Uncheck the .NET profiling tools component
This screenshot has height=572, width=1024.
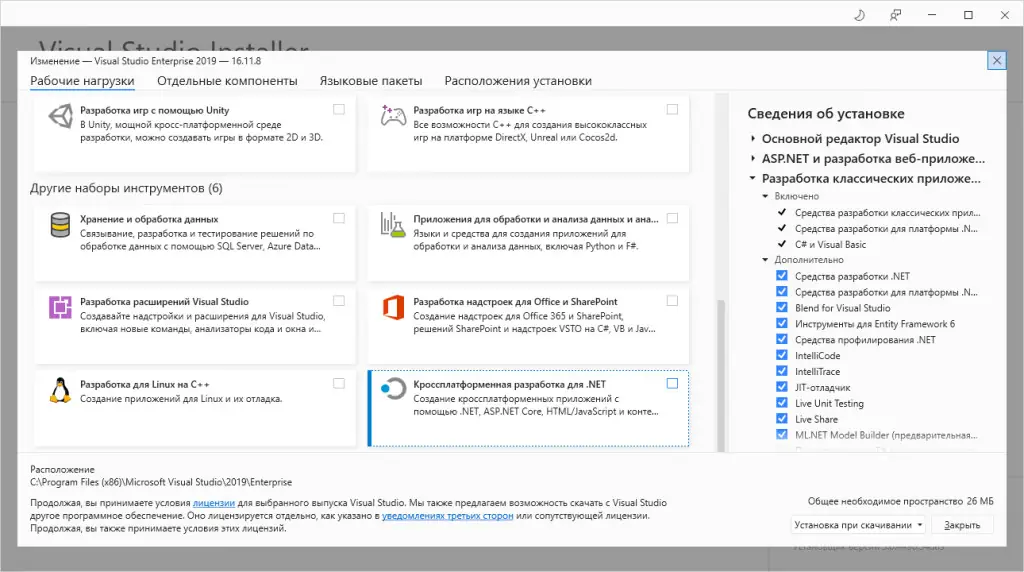(782, 339)
